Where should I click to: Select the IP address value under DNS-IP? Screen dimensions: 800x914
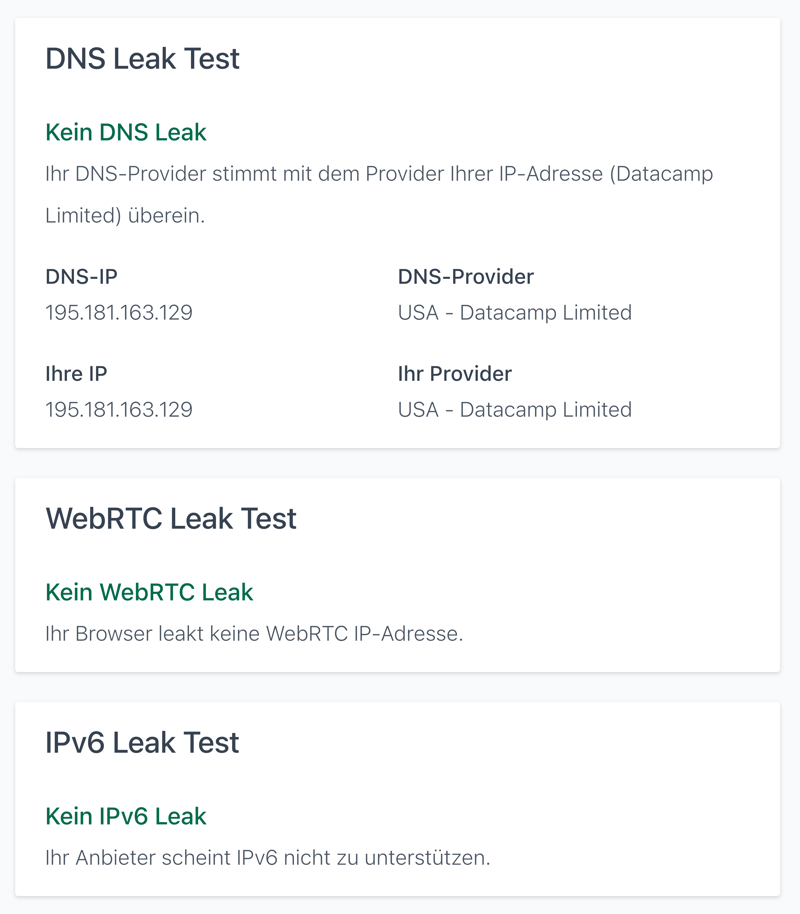(x=119, y=313)
